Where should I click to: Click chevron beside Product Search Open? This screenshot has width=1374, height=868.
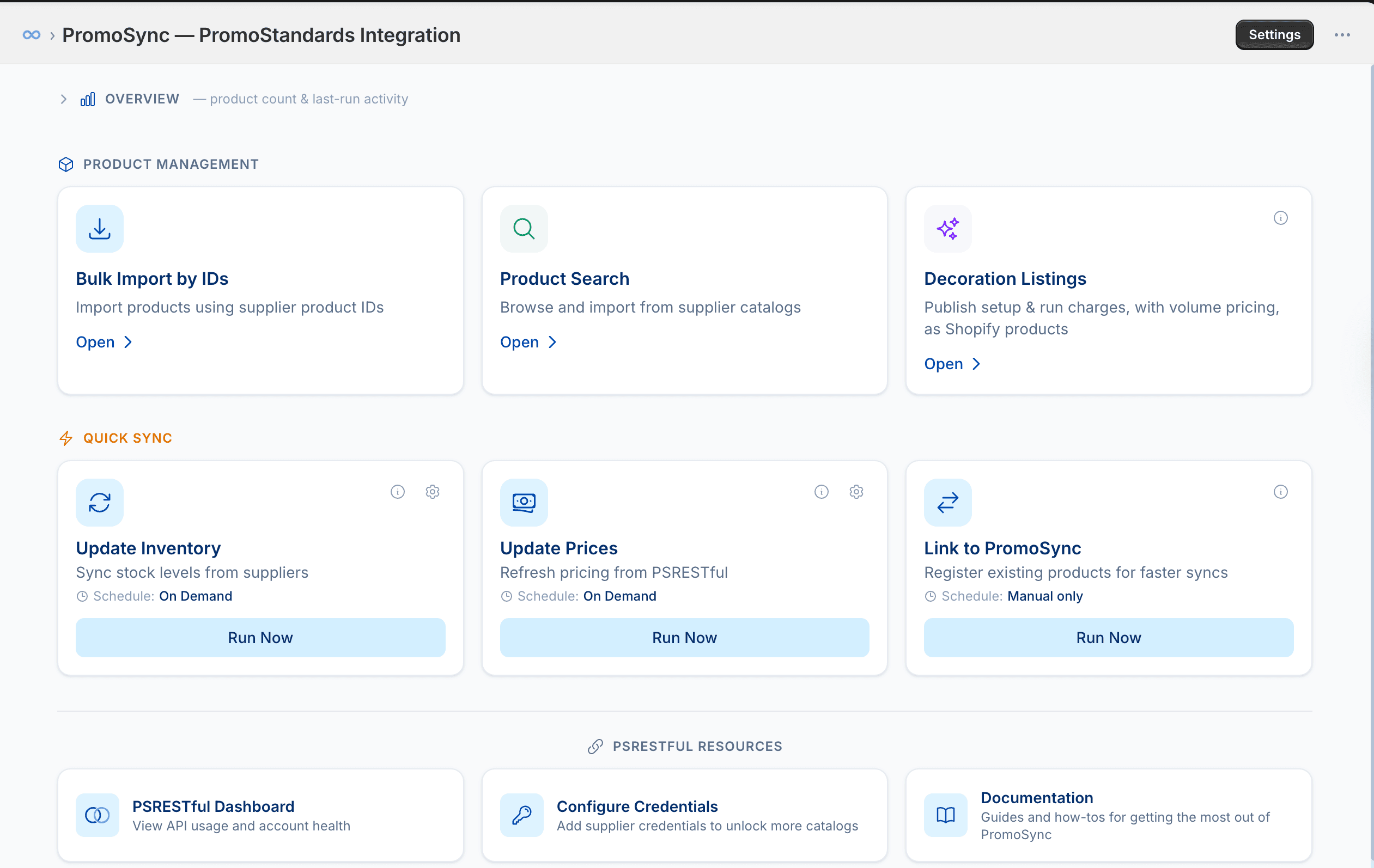pos(552,342)
